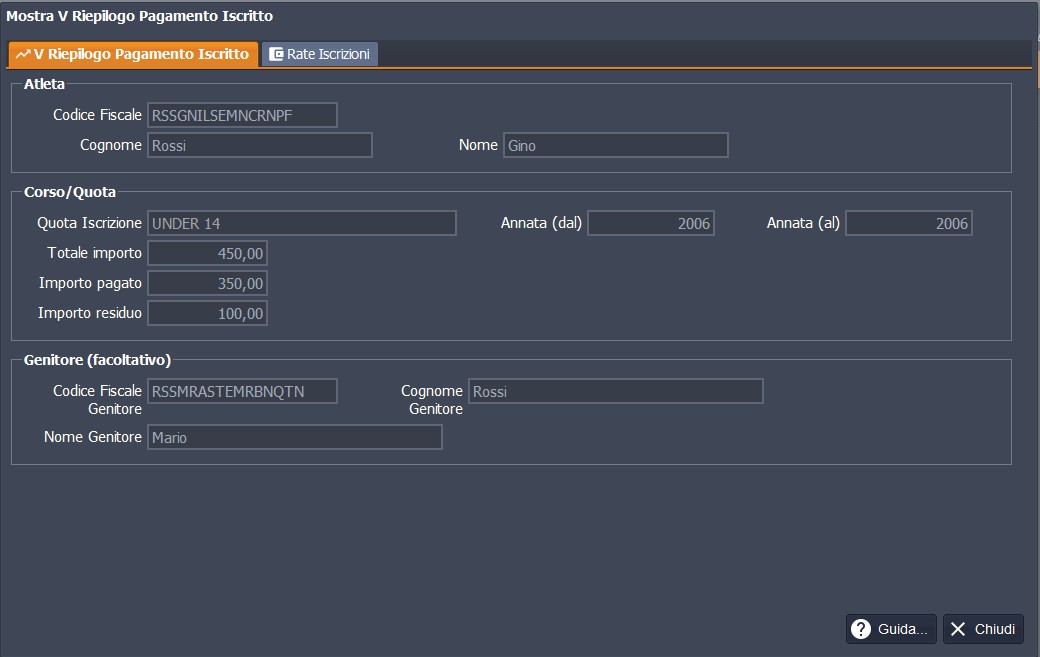Click the question mark icon on Guida button
The image size is (1040, 657).
coord(861,629)
